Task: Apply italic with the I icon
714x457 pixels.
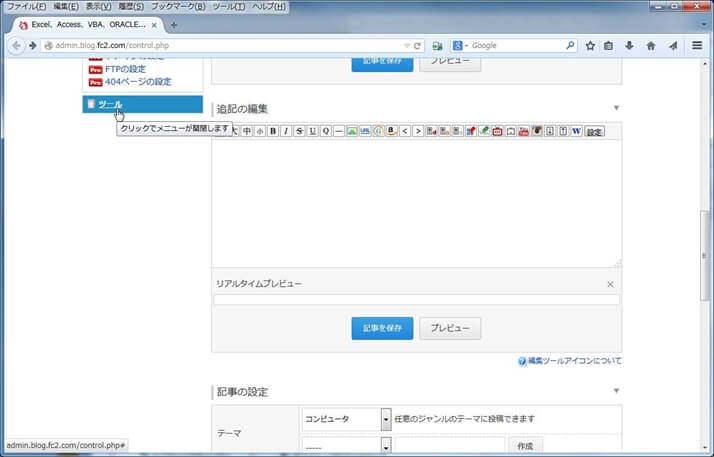Action: tap(286, 131)
